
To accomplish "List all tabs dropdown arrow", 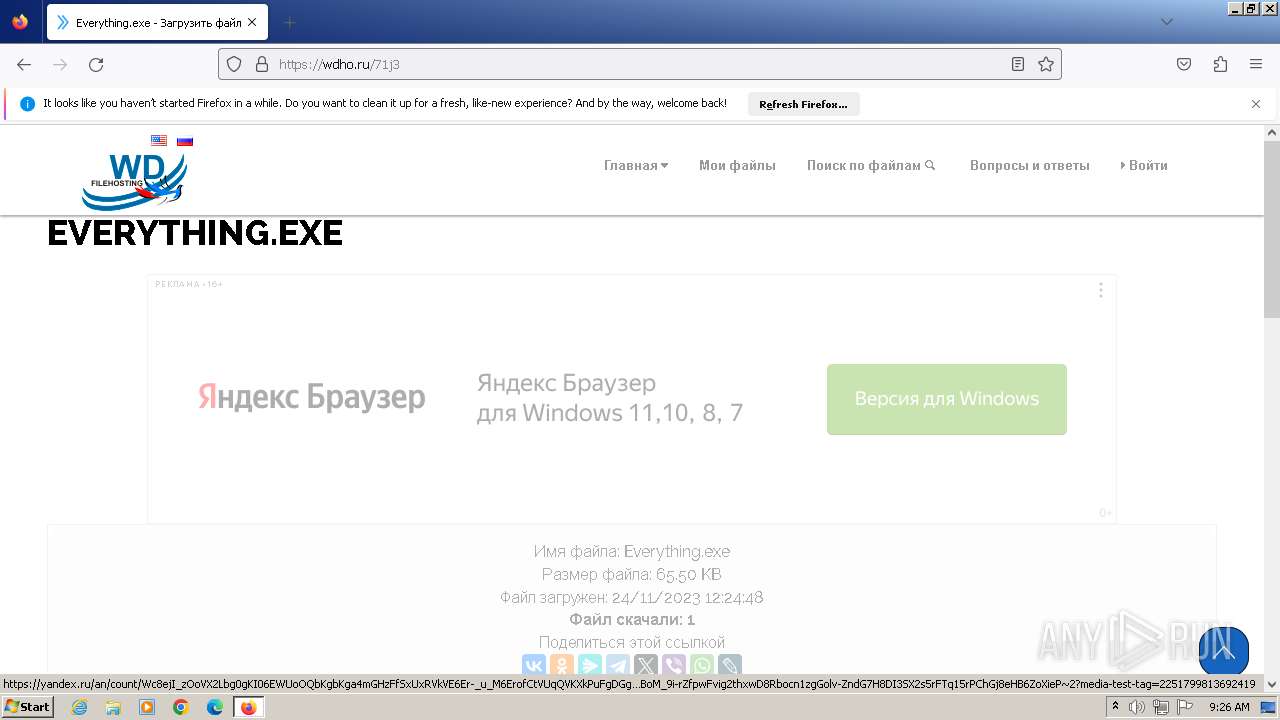I will tap(1166, 22).
